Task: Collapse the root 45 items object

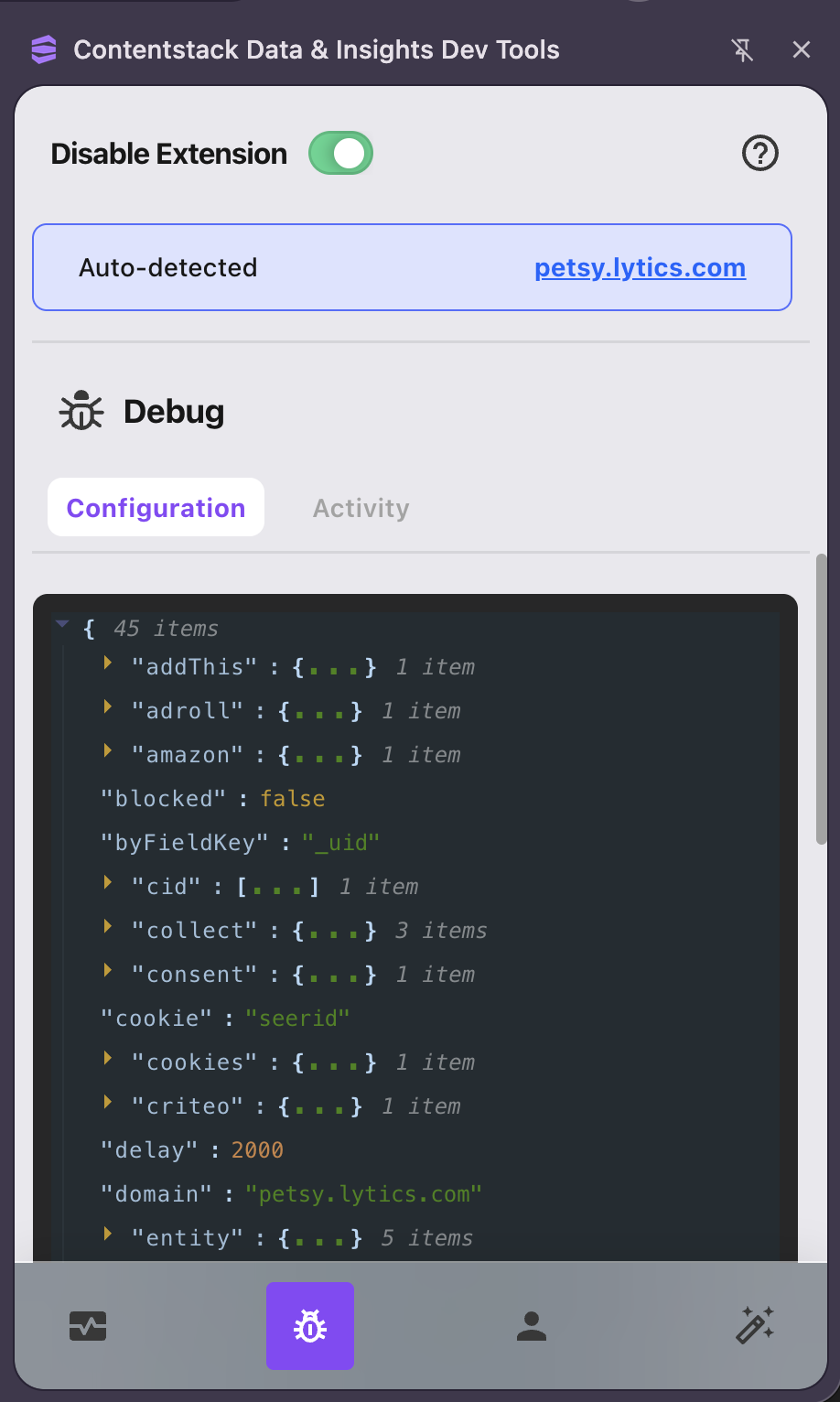Action: [x=62, y=624]
